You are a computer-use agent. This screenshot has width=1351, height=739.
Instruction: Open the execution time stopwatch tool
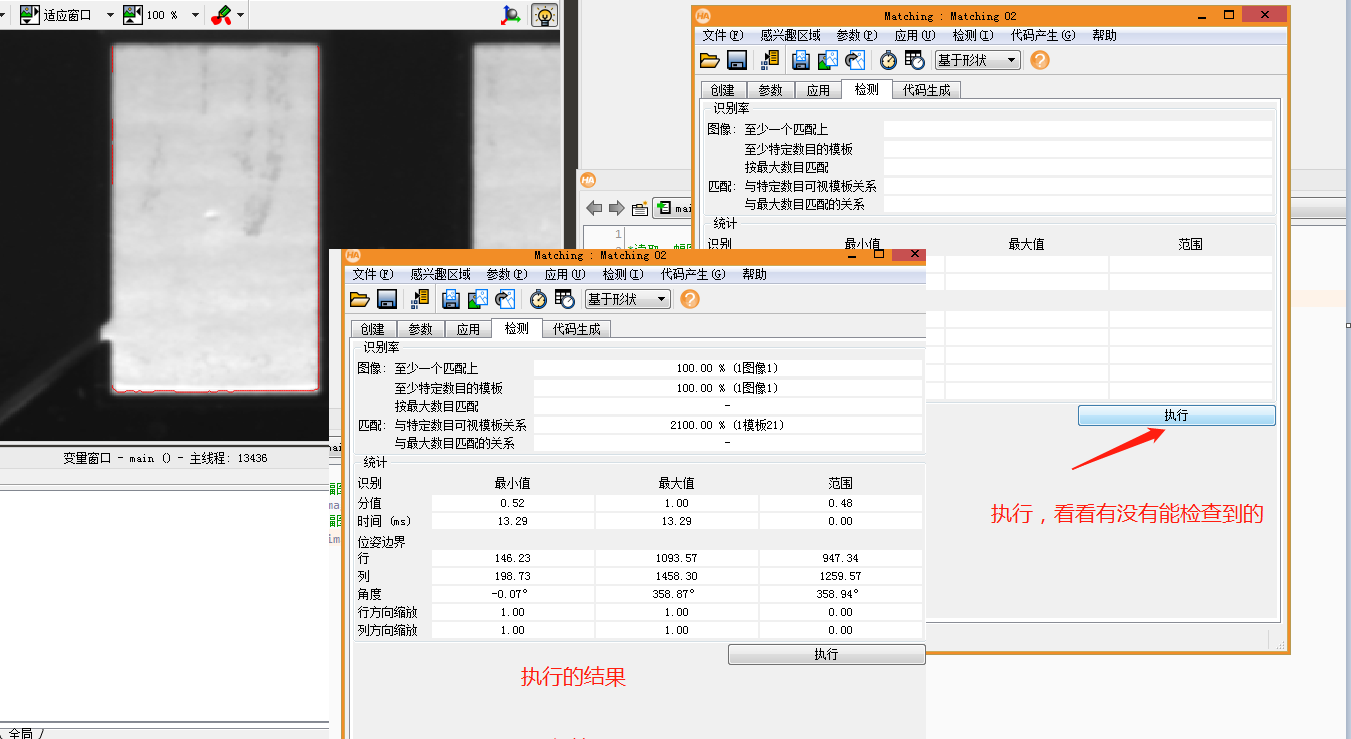tap(537, 298)
